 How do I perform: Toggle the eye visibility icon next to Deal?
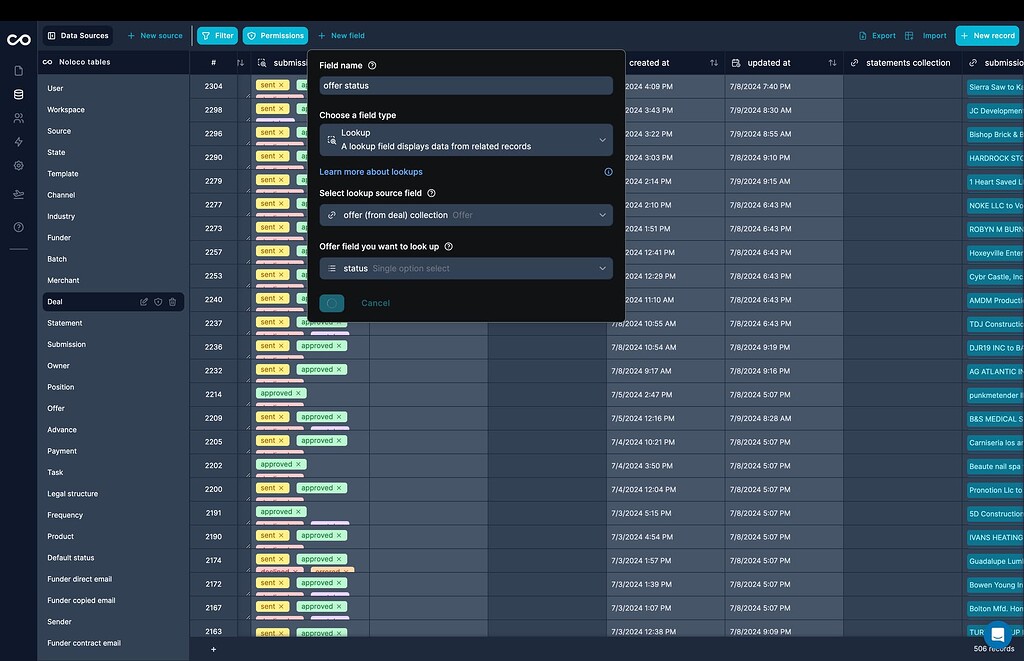coord(158,301)
